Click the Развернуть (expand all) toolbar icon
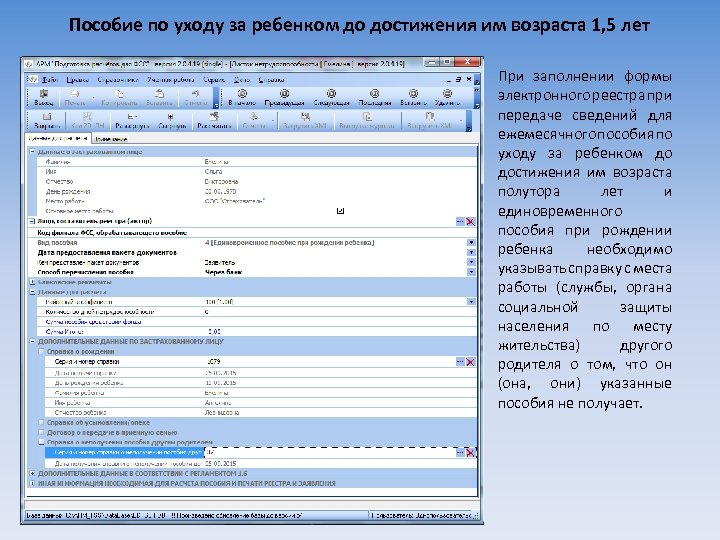Viewport: 720px width, 540px height. coord(132,120)
